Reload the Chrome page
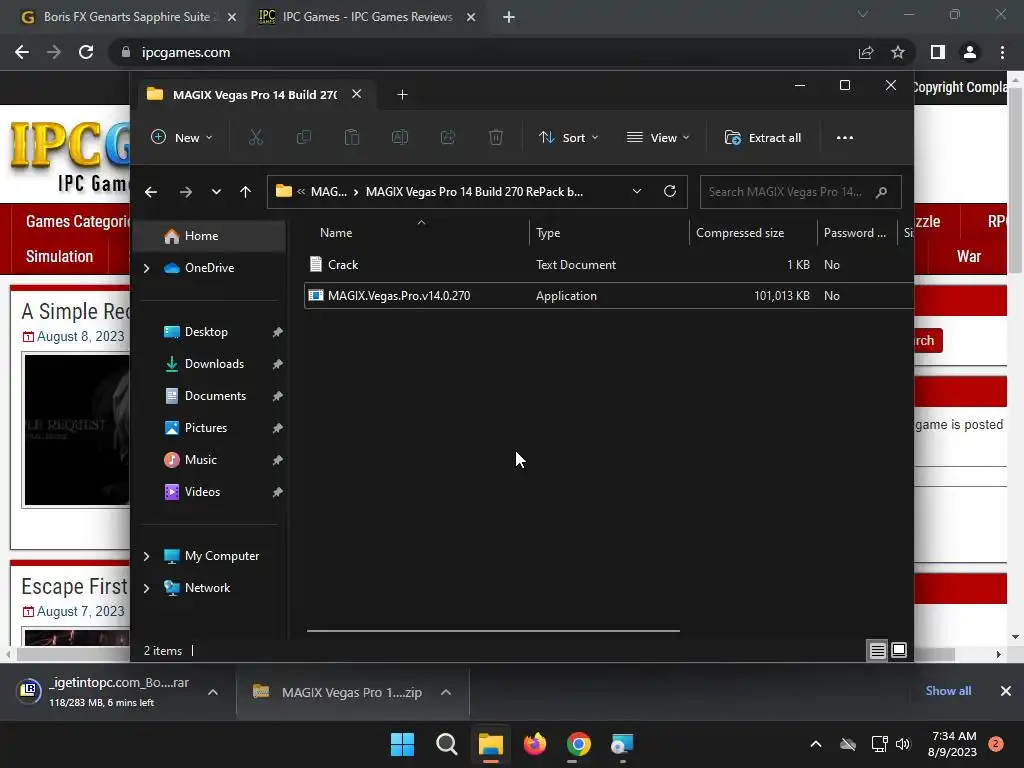The height and width of the screenshot is (768, 1024). click(86, 52)
